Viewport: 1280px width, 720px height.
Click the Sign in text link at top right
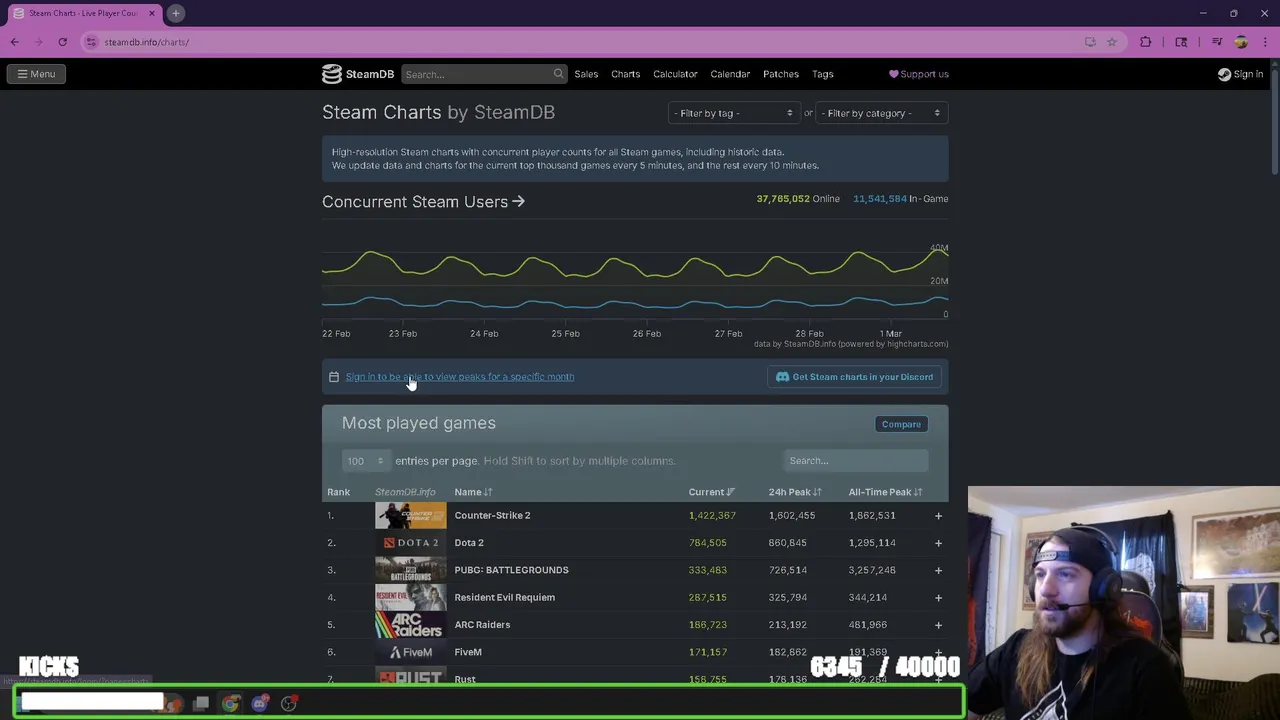[1248, 74]
